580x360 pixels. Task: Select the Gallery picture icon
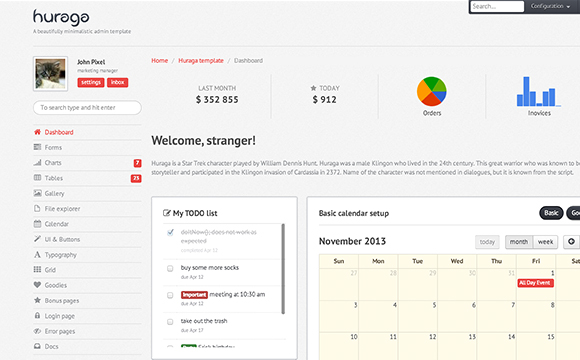click(37, 193)
